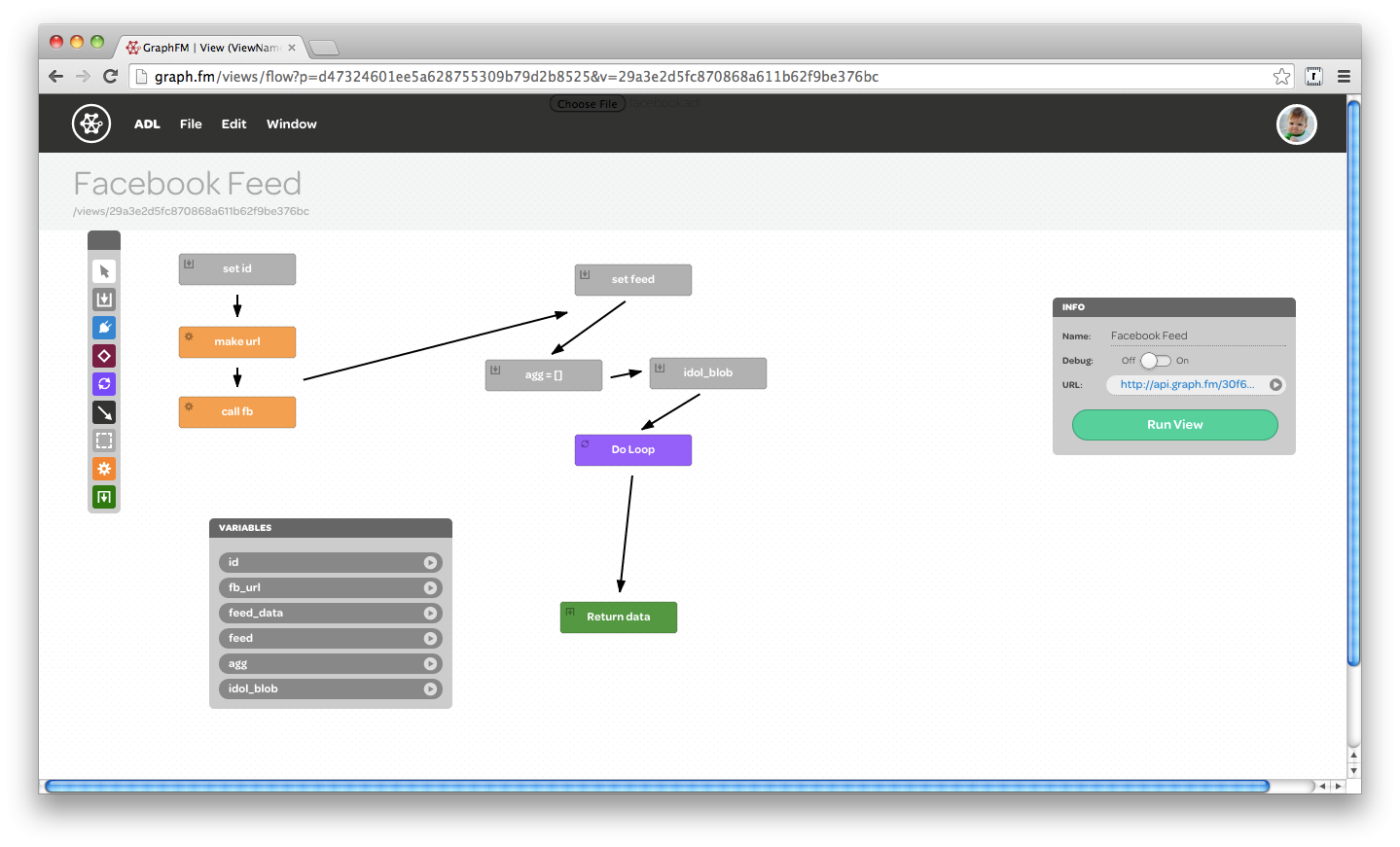
Task: Expand the id variable row arrow
Action: [x=430, y=563]
